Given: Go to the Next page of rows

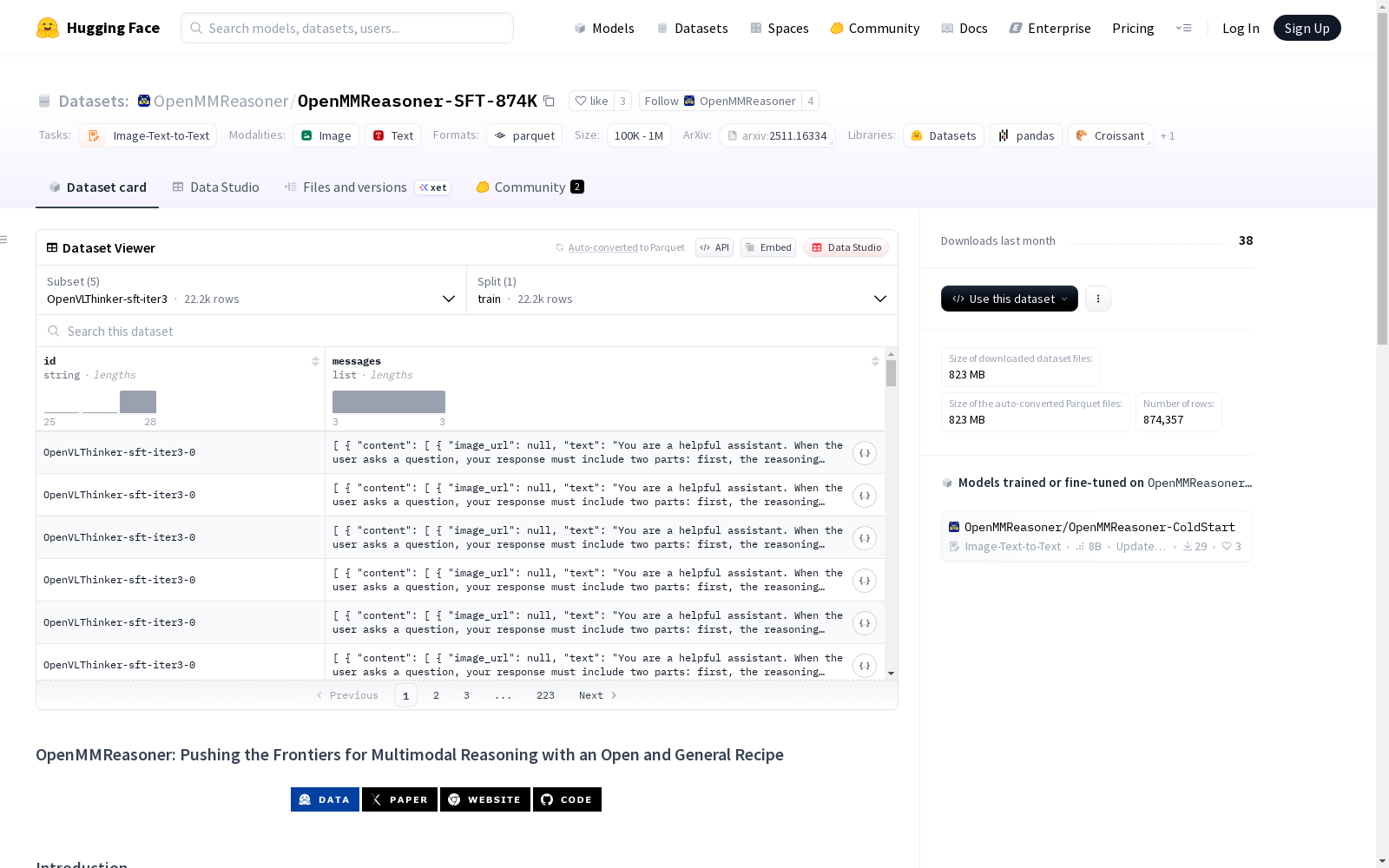Looking at the screenshot, I should click(598, 695).
